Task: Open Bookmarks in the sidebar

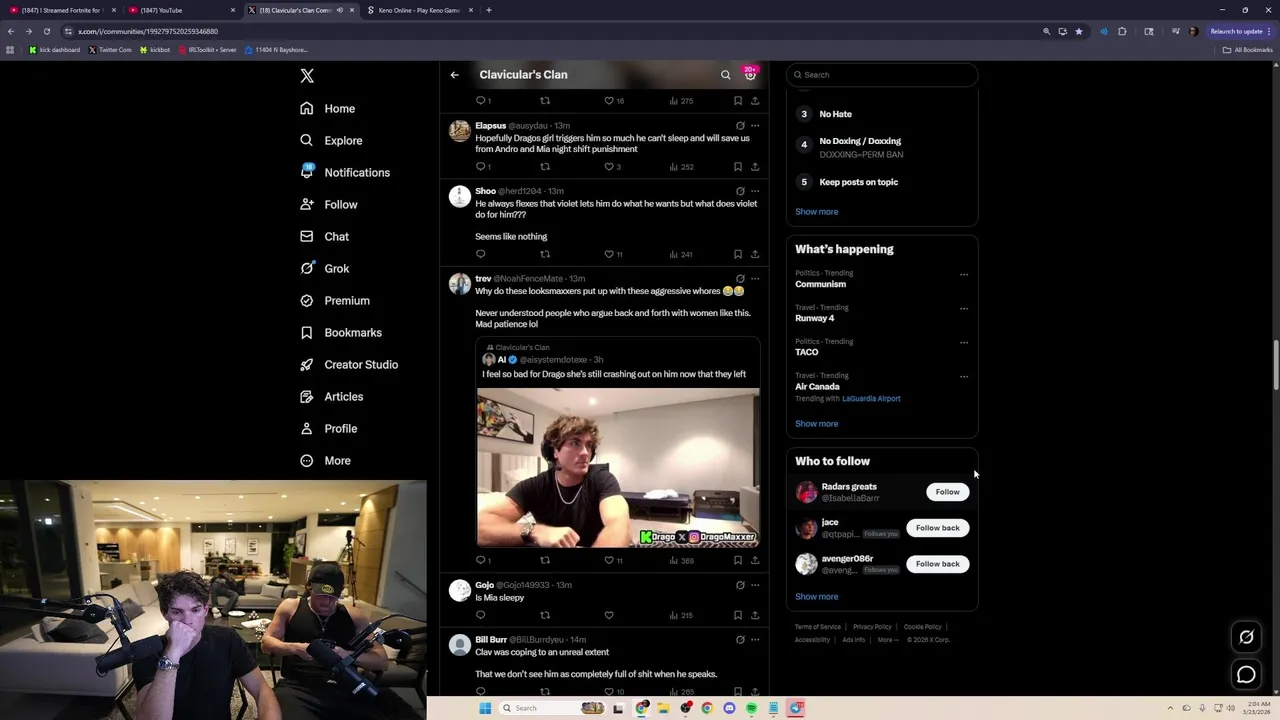Action: click(341, 333)
